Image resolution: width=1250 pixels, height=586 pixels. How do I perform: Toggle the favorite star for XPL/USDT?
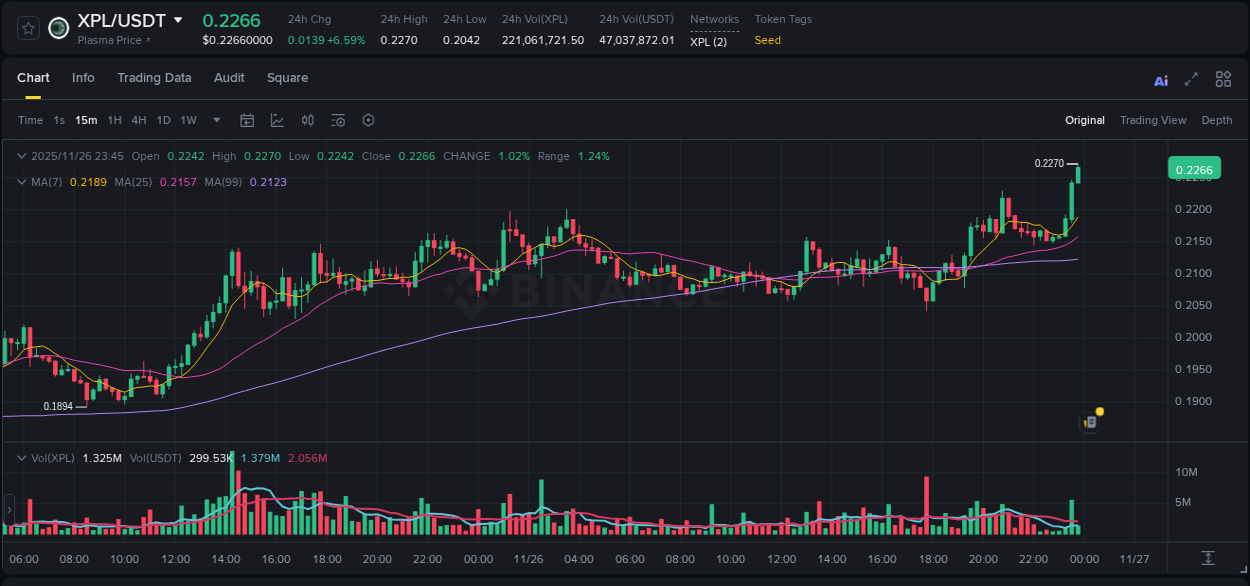27,27
